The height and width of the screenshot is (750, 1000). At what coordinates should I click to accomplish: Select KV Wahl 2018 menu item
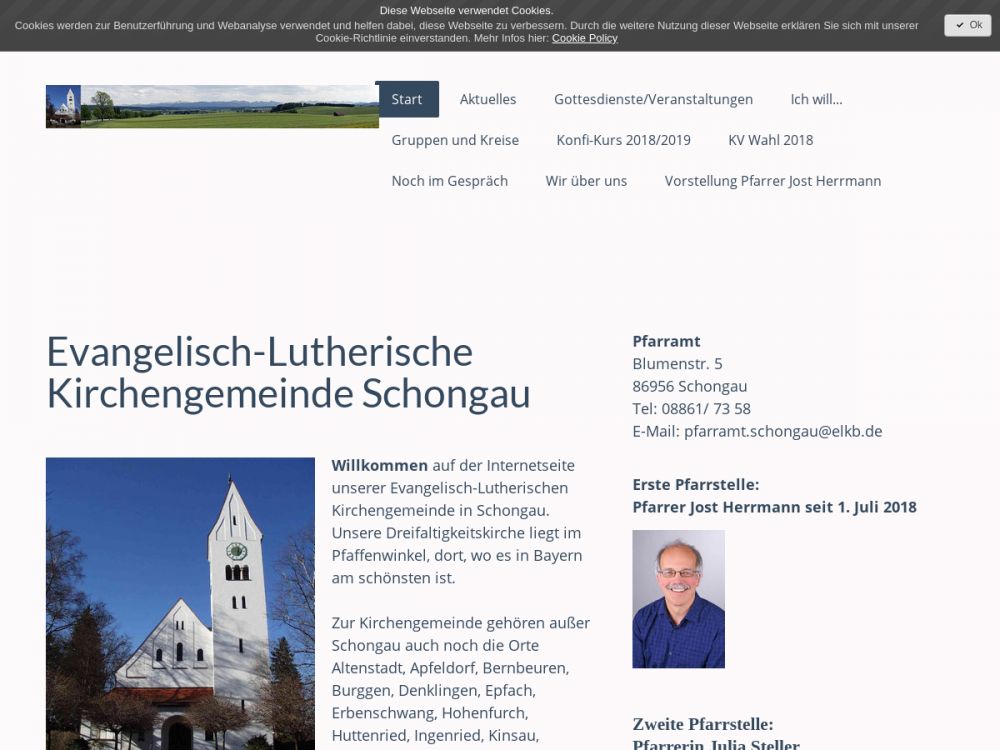coord(770,140)
